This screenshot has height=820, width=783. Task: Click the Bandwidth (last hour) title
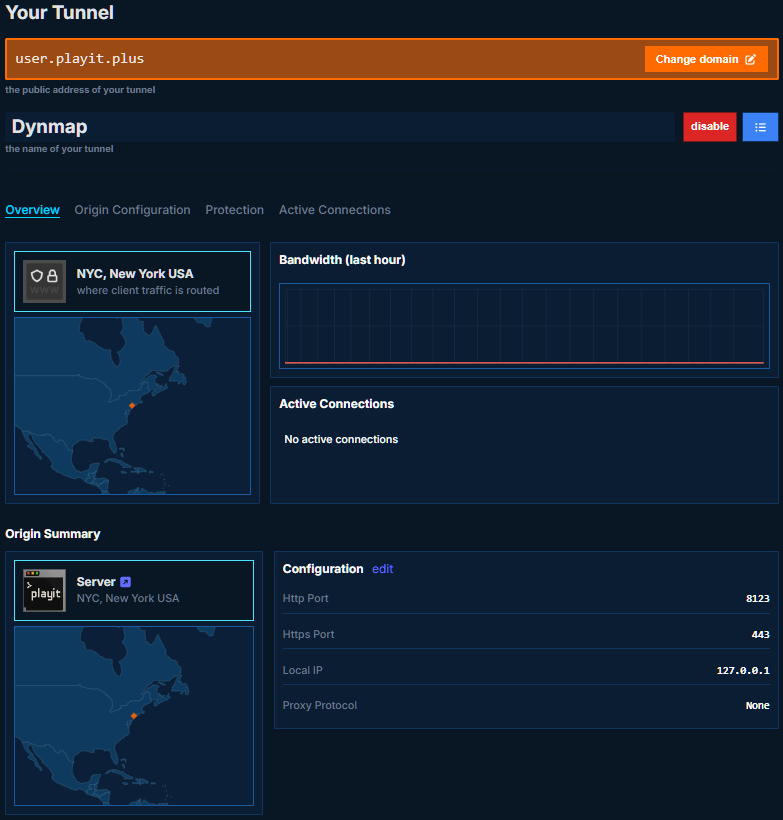pyautogui.click(x=342, y=260)
